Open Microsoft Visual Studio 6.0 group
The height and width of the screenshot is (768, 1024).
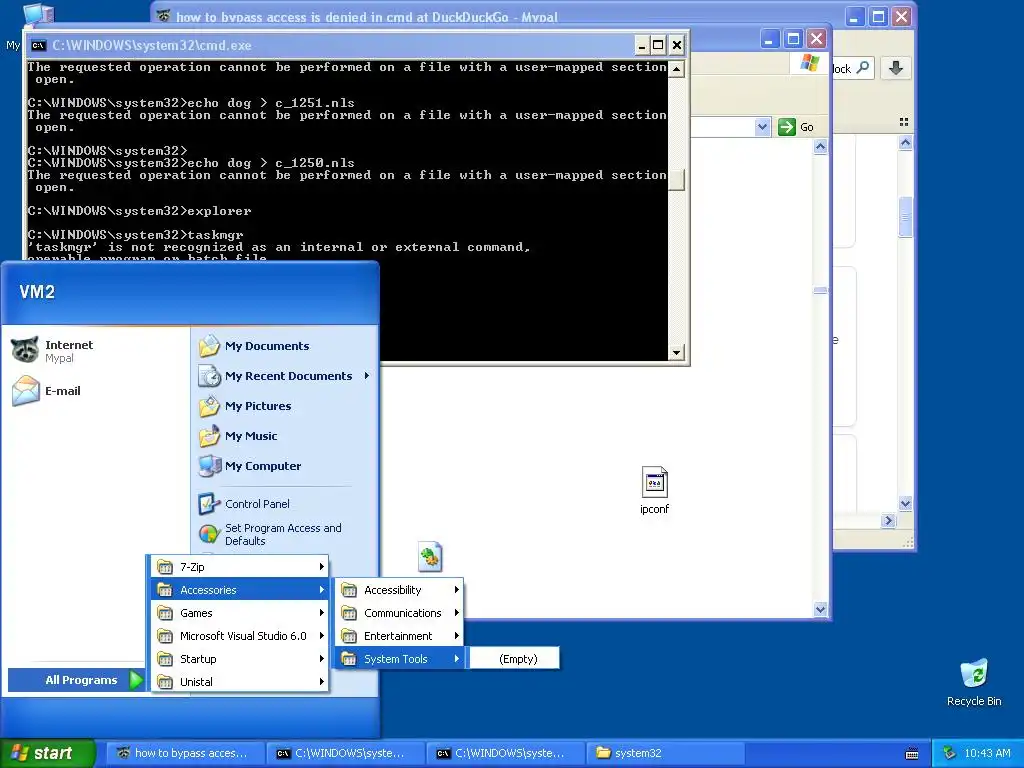240,635
